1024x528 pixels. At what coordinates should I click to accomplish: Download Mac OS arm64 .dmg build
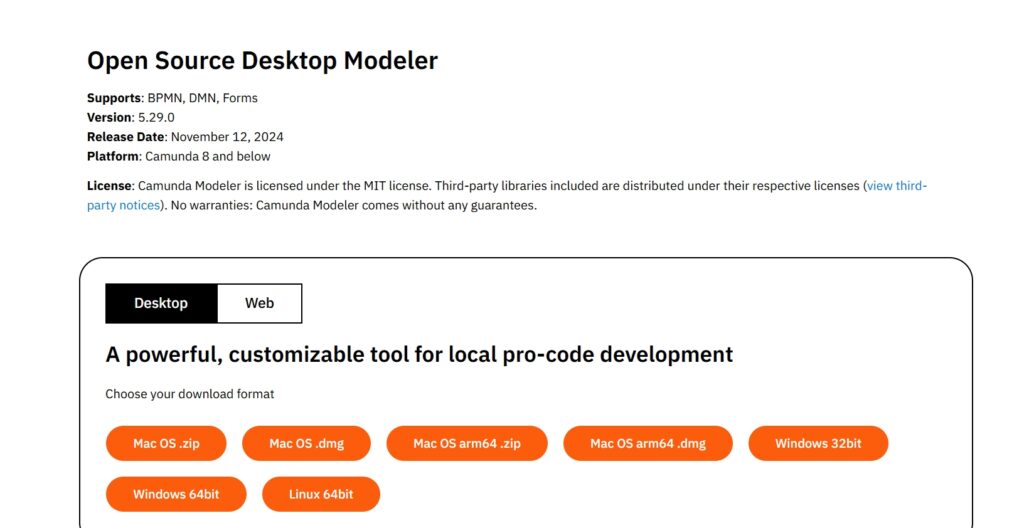(648, 444)
